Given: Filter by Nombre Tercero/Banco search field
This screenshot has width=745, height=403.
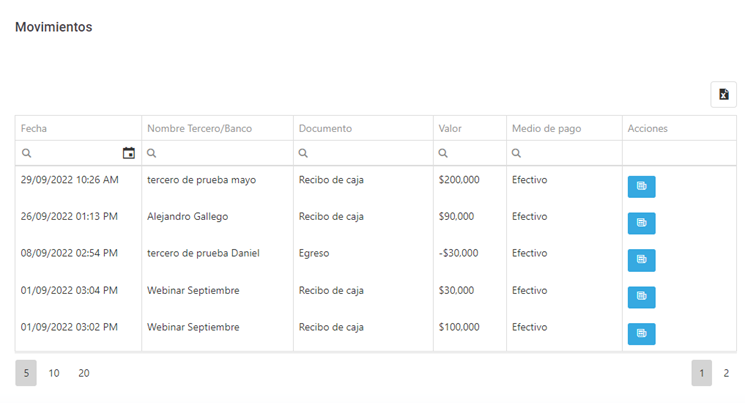Looking at the screenshot, I should [217, 153].
